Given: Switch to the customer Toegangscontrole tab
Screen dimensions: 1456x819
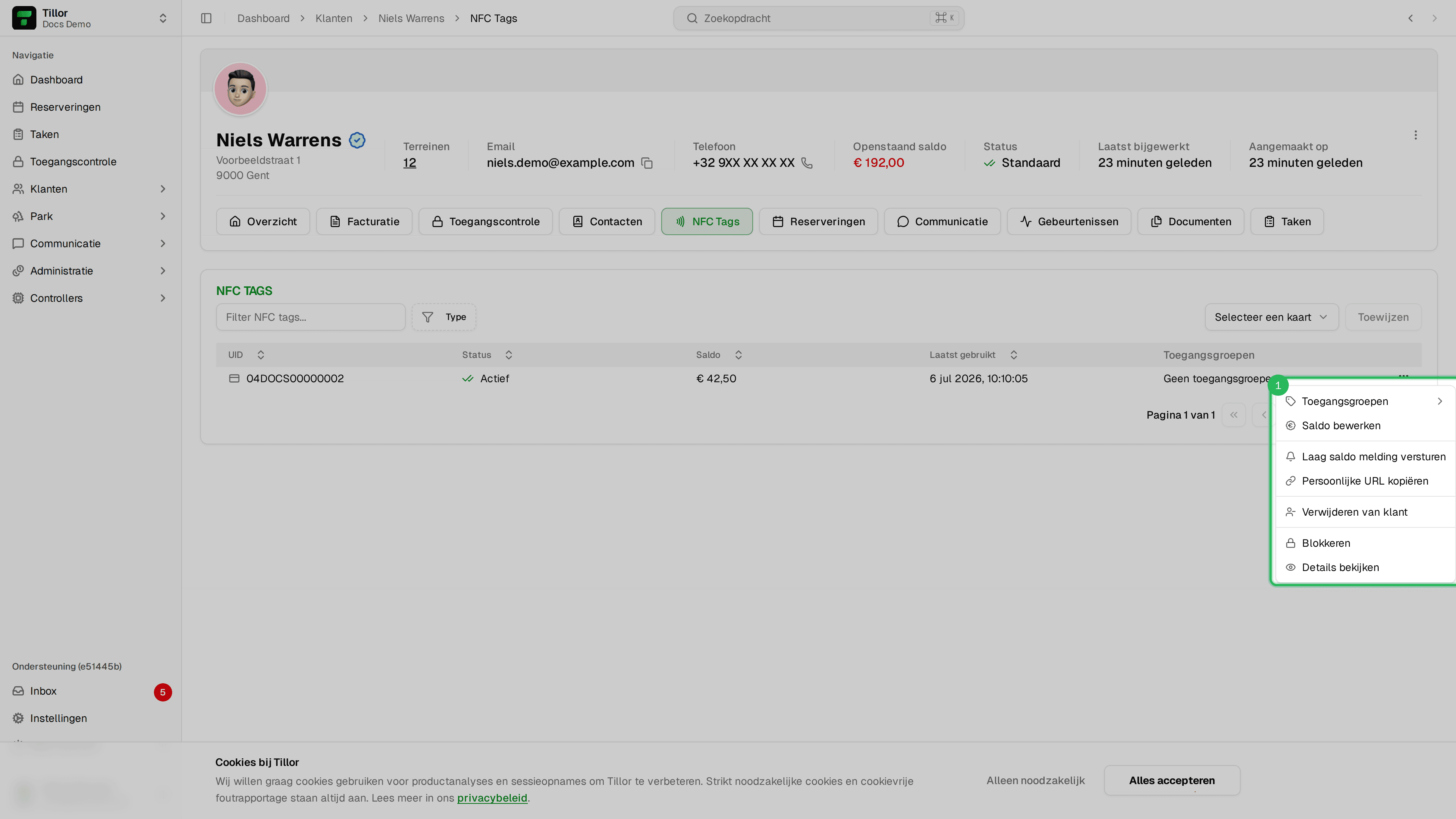Looking at the screenshot, I should [485, 221].
